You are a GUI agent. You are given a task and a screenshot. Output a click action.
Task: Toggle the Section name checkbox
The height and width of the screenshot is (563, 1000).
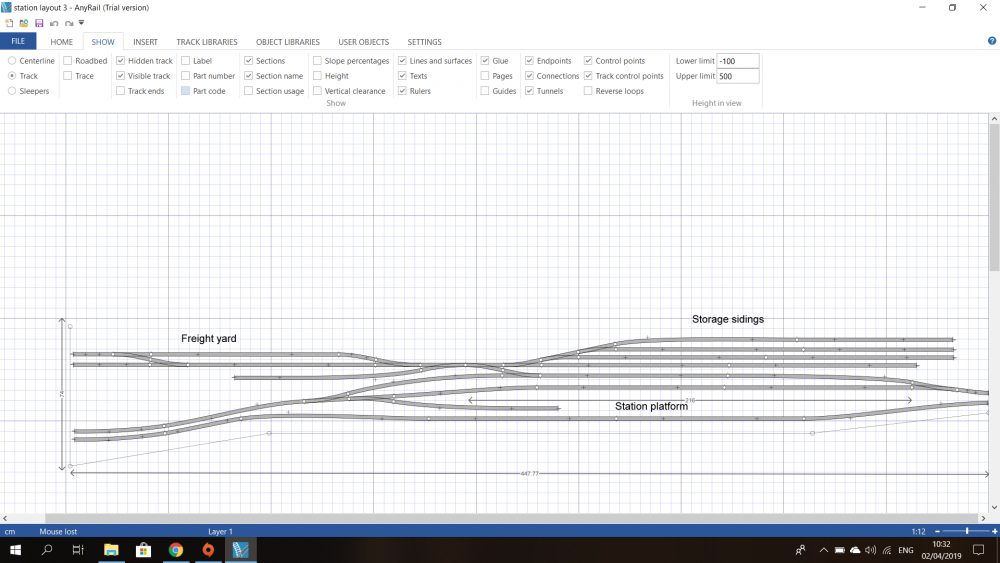[249, 76]
